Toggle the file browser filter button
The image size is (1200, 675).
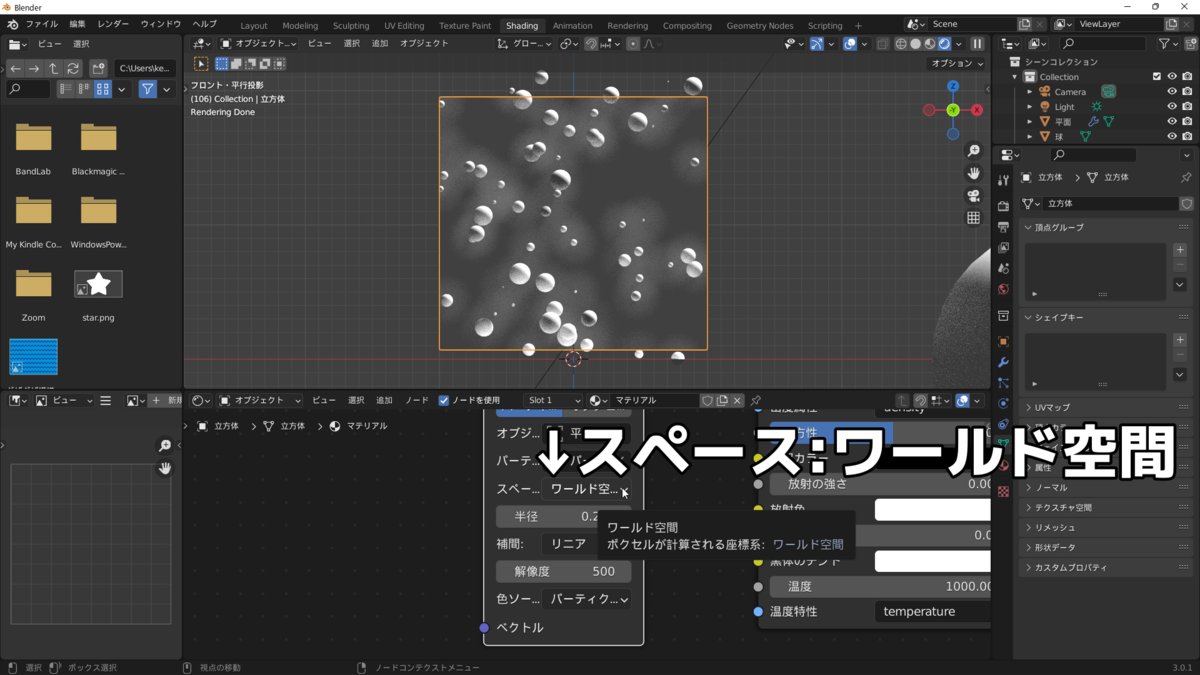tap(147, 89)
